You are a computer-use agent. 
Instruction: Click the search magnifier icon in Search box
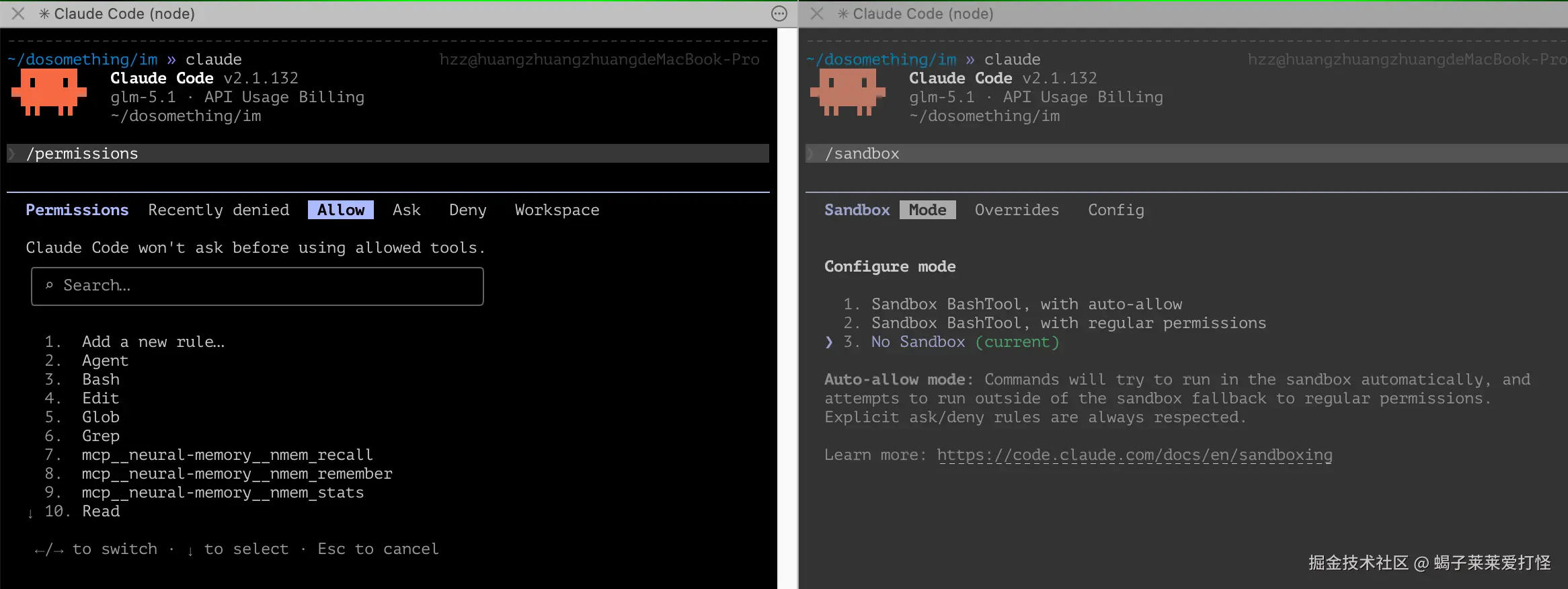point(49,286)
